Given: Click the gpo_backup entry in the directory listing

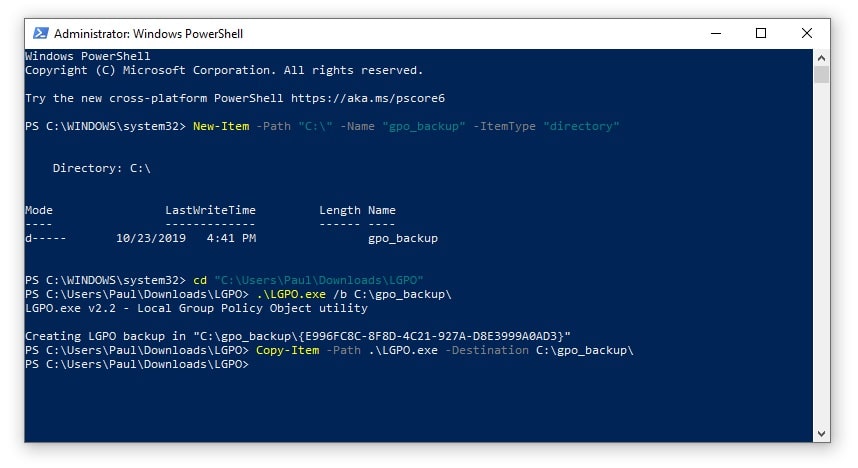Looking at the screenshot, I should tap(403, 238).
